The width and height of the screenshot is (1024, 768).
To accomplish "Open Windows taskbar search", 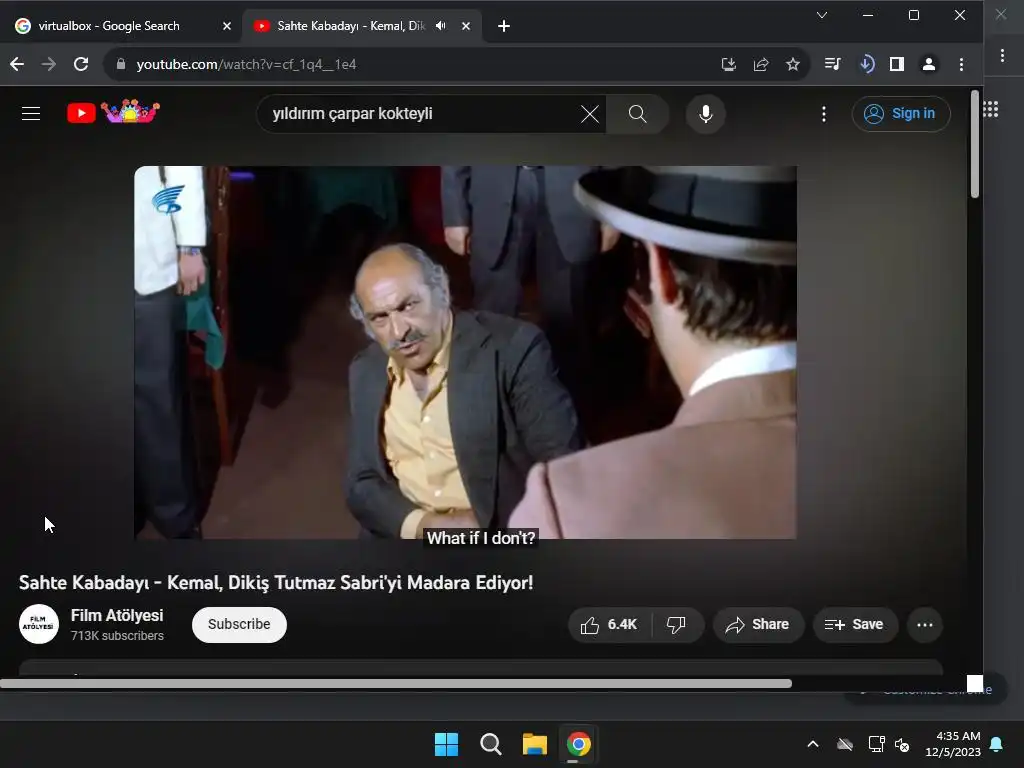I will pos(490,744).
